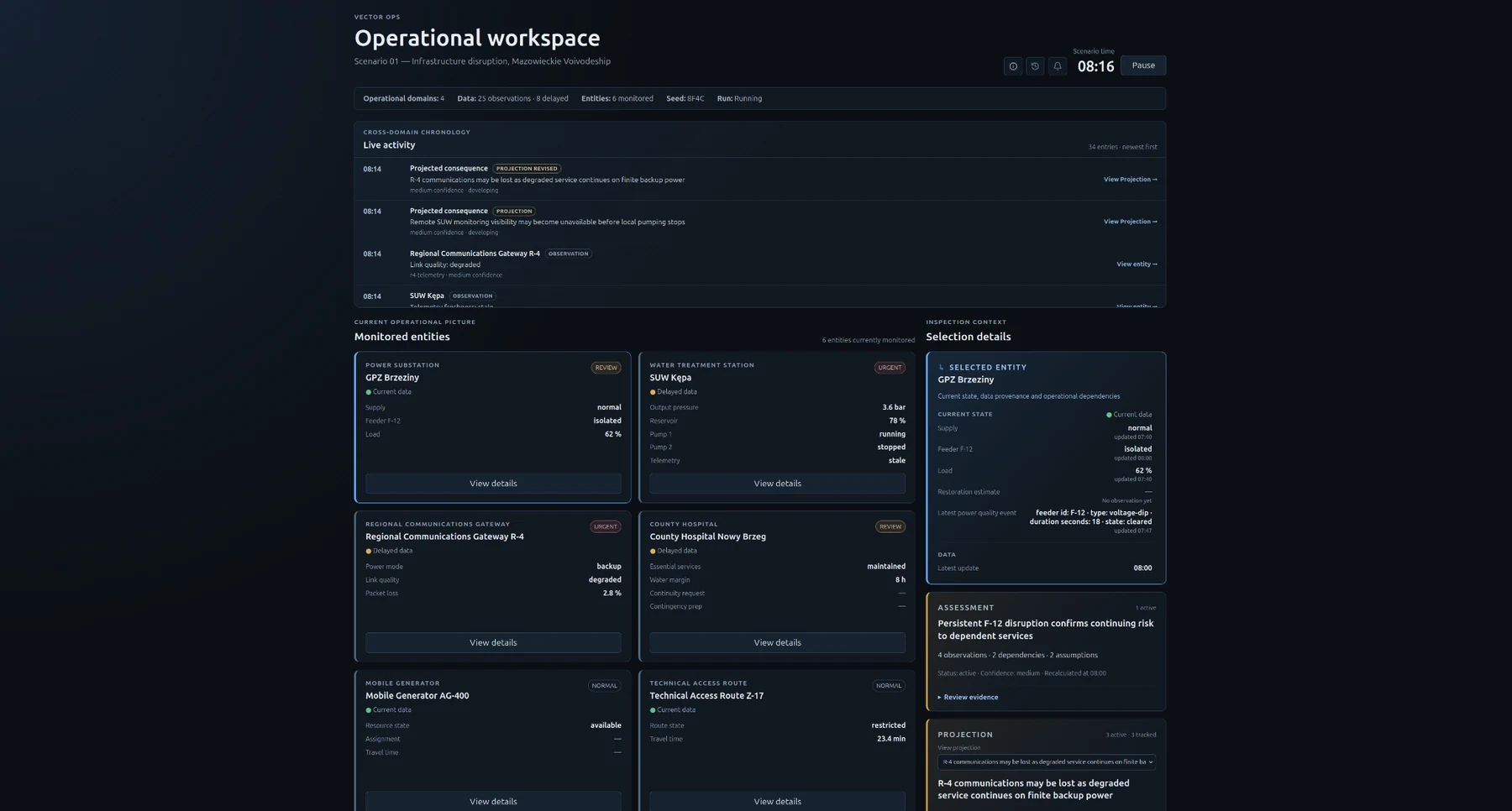Open View entity for Regional Communications Gateway R-4 entry

coord(1137,264)
